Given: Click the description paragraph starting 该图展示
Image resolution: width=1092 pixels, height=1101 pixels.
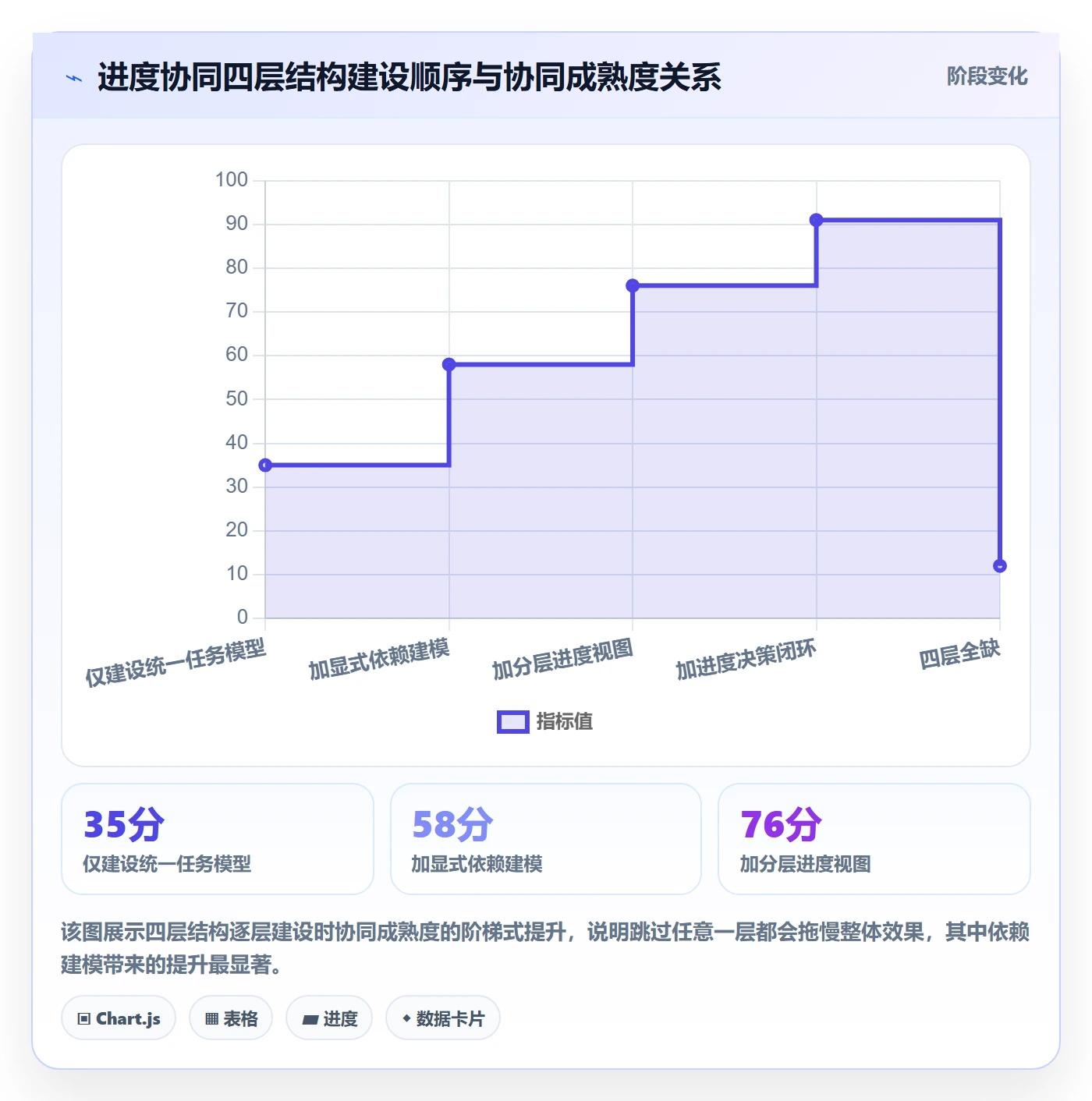Looking at the screenshot, I should 545,948.
